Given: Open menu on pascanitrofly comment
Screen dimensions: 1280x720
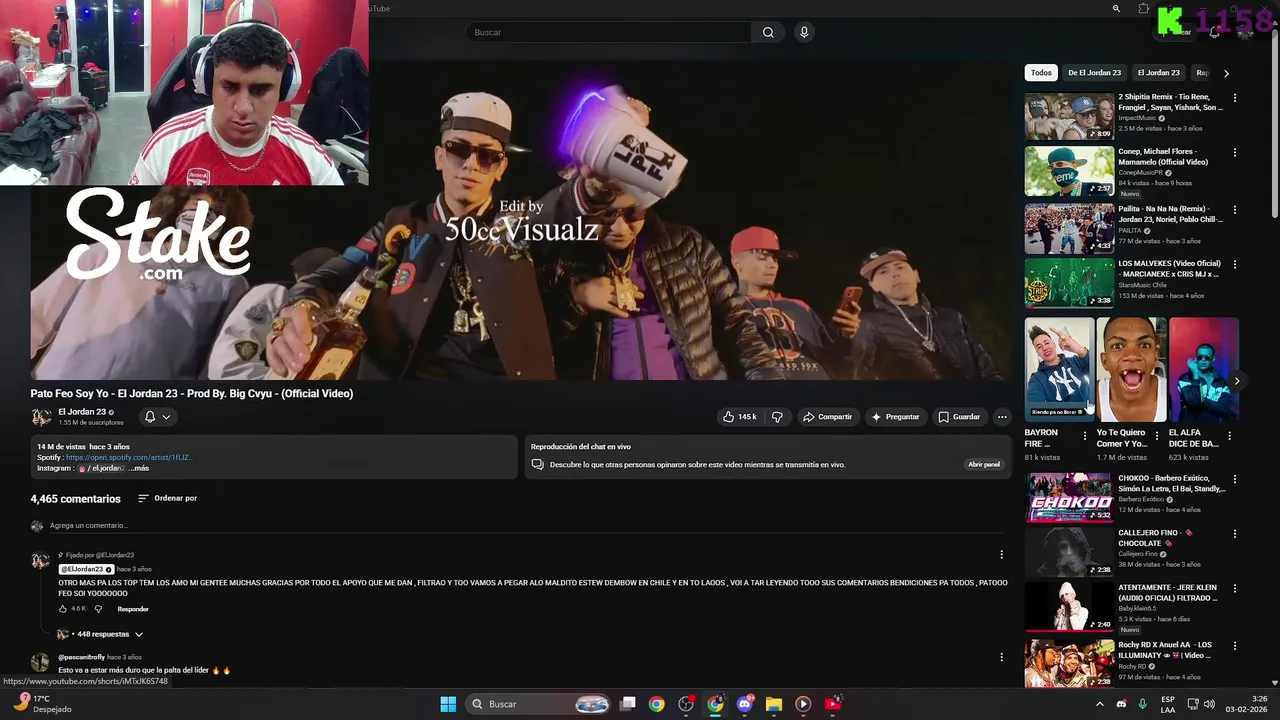Looking at the screenshot, I should [x=1001, y=657].
